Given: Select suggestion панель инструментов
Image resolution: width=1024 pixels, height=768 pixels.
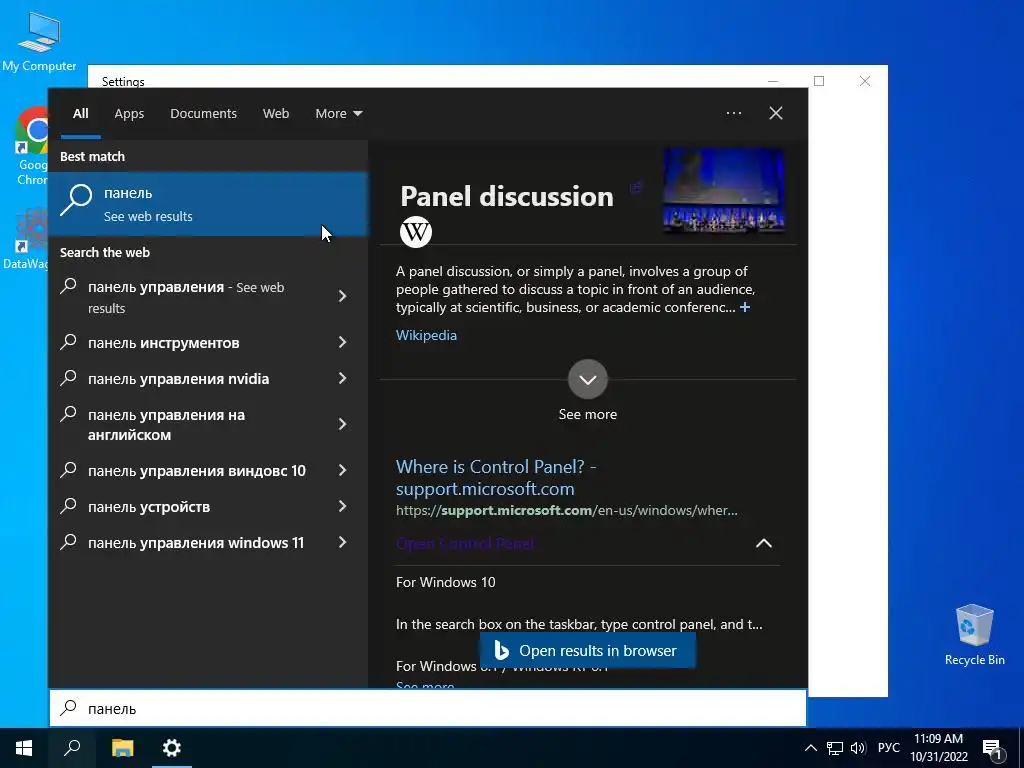Looking at the screenshot, I should coord(163,343).
